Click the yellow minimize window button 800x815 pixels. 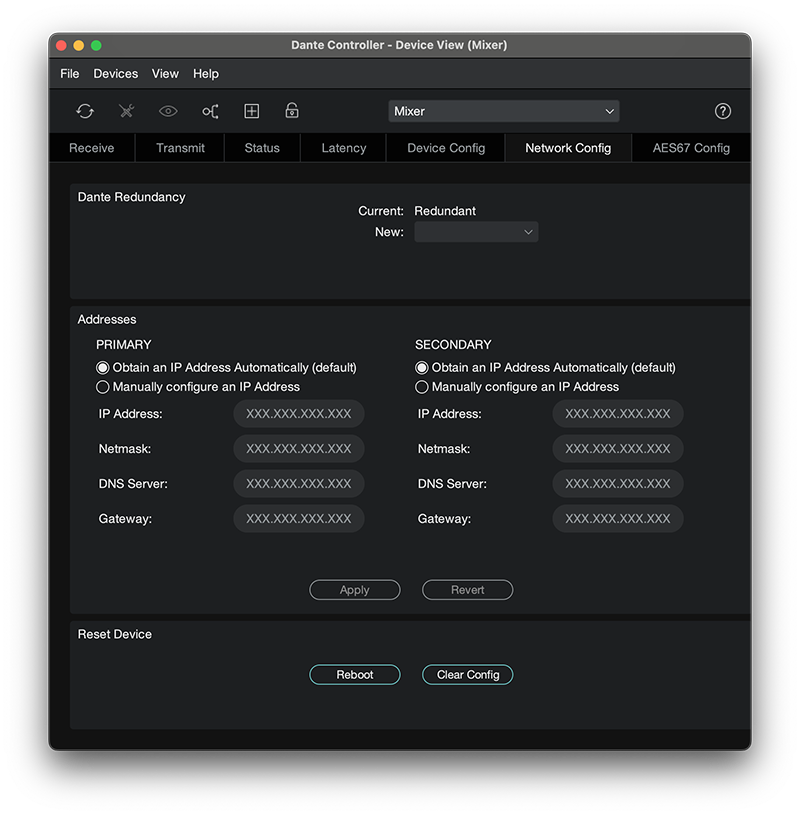point(78,45)
